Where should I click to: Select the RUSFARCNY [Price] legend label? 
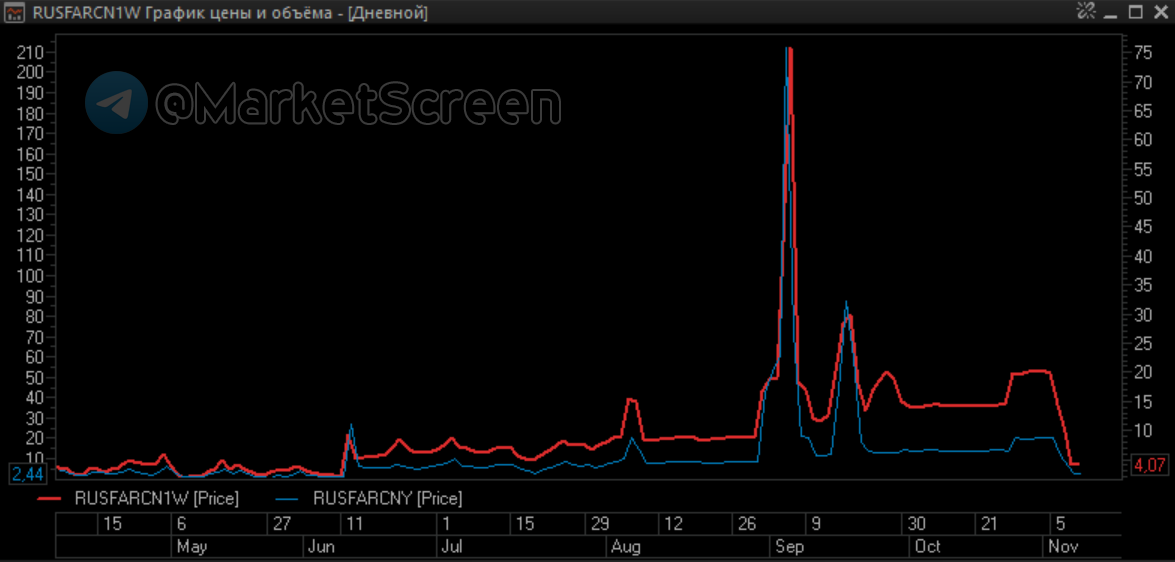[387, 498]
